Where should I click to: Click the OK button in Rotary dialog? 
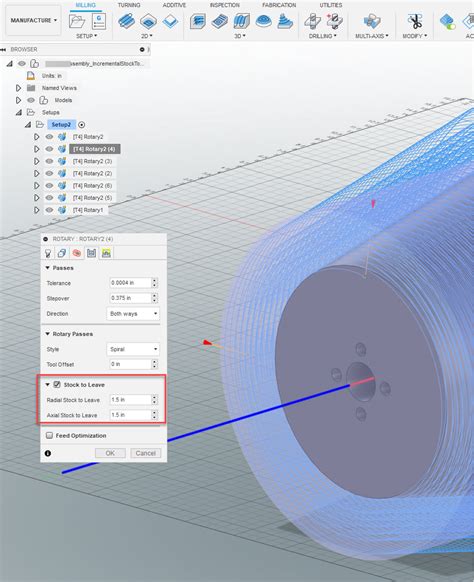click(x=110, y=453)
